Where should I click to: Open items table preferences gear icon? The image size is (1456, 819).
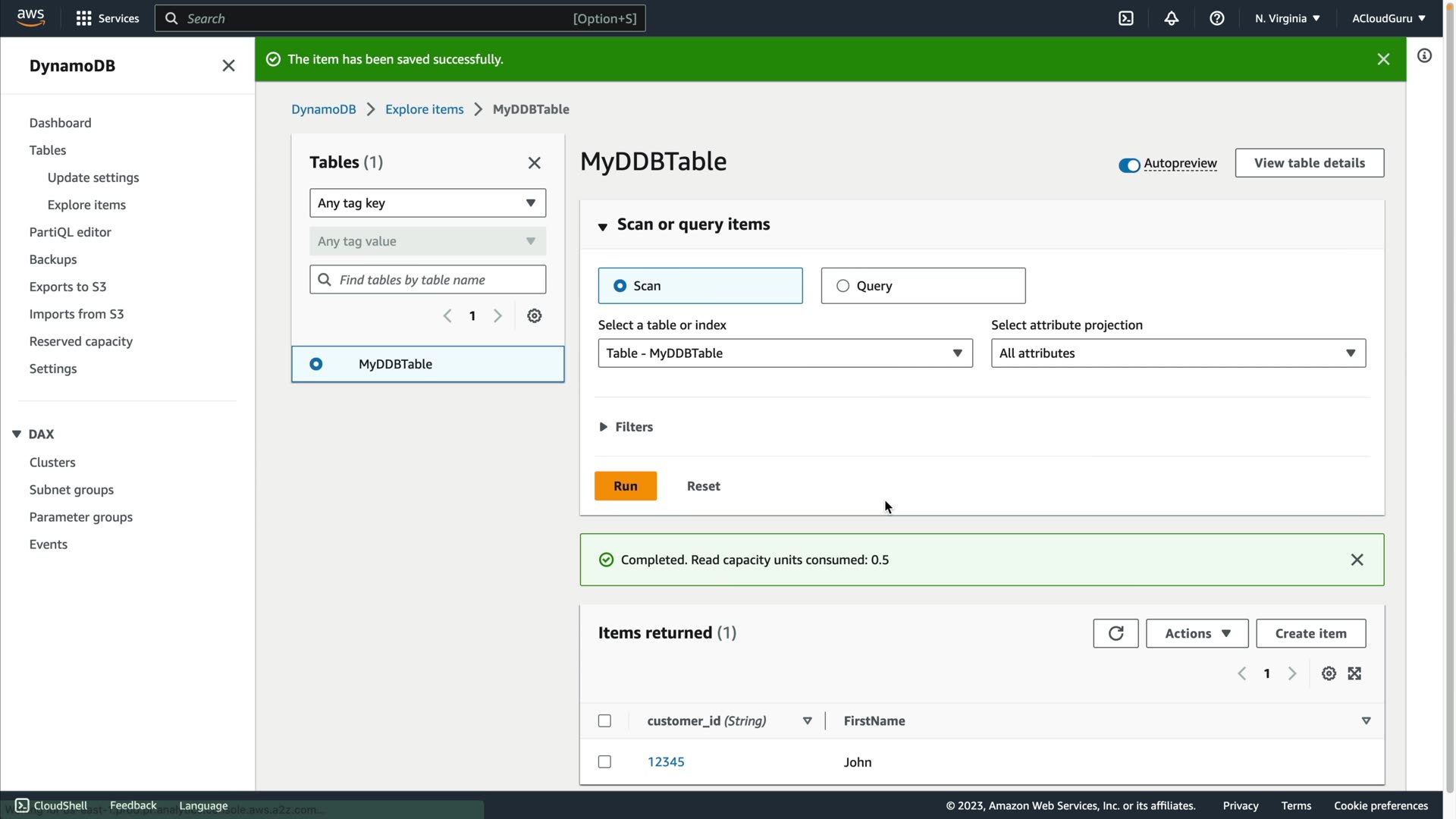[x=1329, y=673]
